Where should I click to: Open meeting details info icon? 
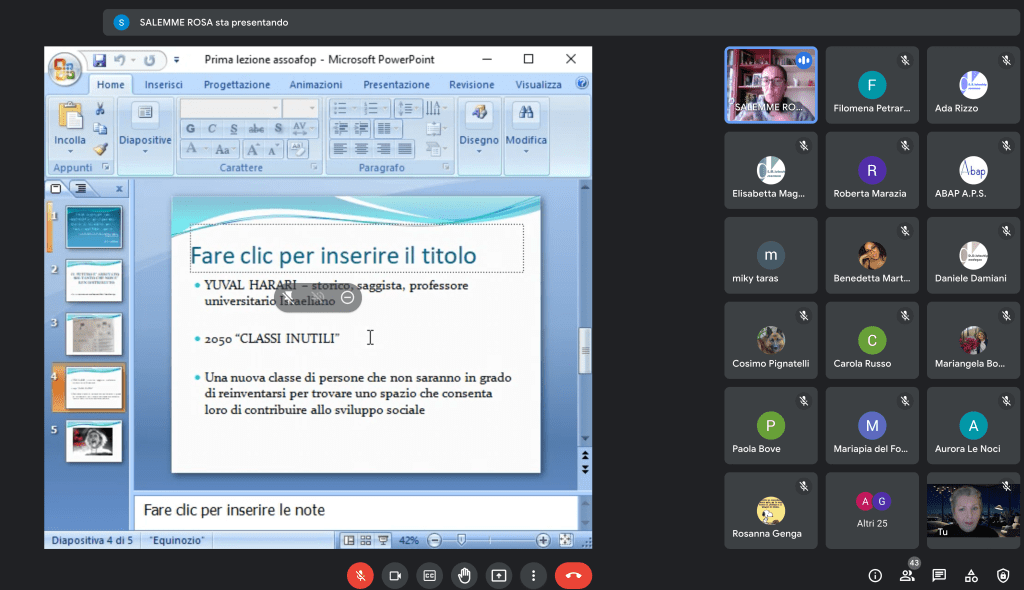(875, 575)
